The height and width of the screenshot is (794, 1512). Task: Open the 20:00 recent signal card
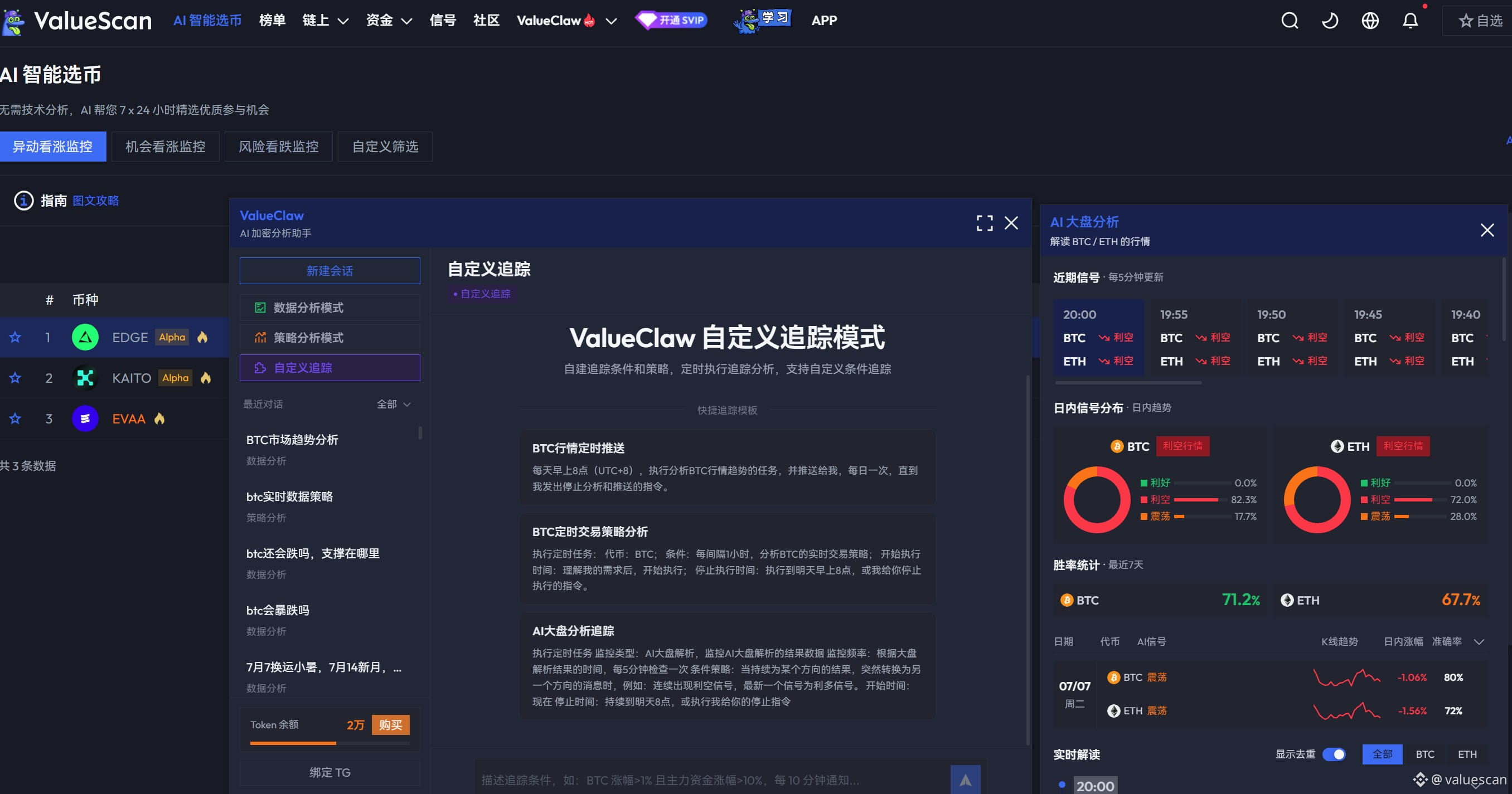point(1099,337)
